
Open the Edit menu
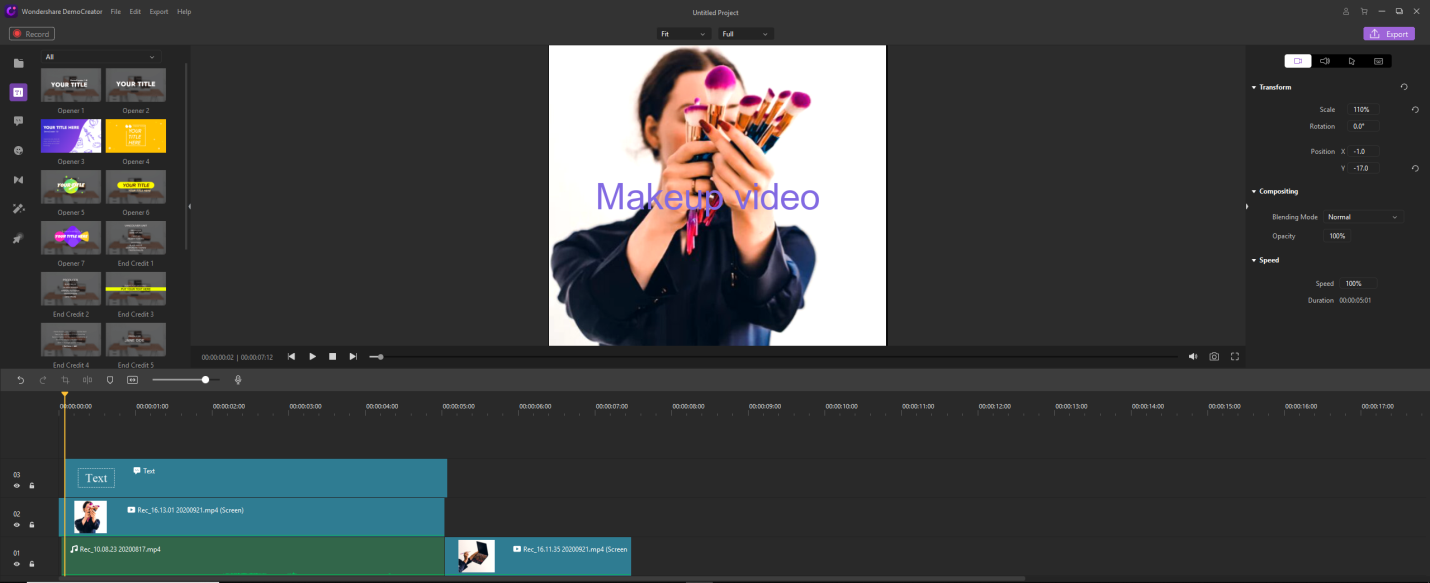[135, 12]
